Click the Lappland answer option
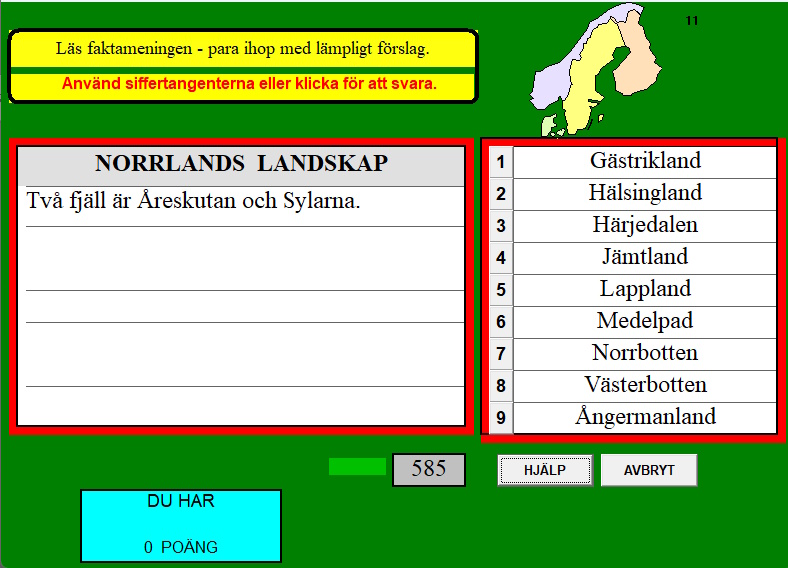This screenshot has width=788, height=568. (x=645, y=289)
